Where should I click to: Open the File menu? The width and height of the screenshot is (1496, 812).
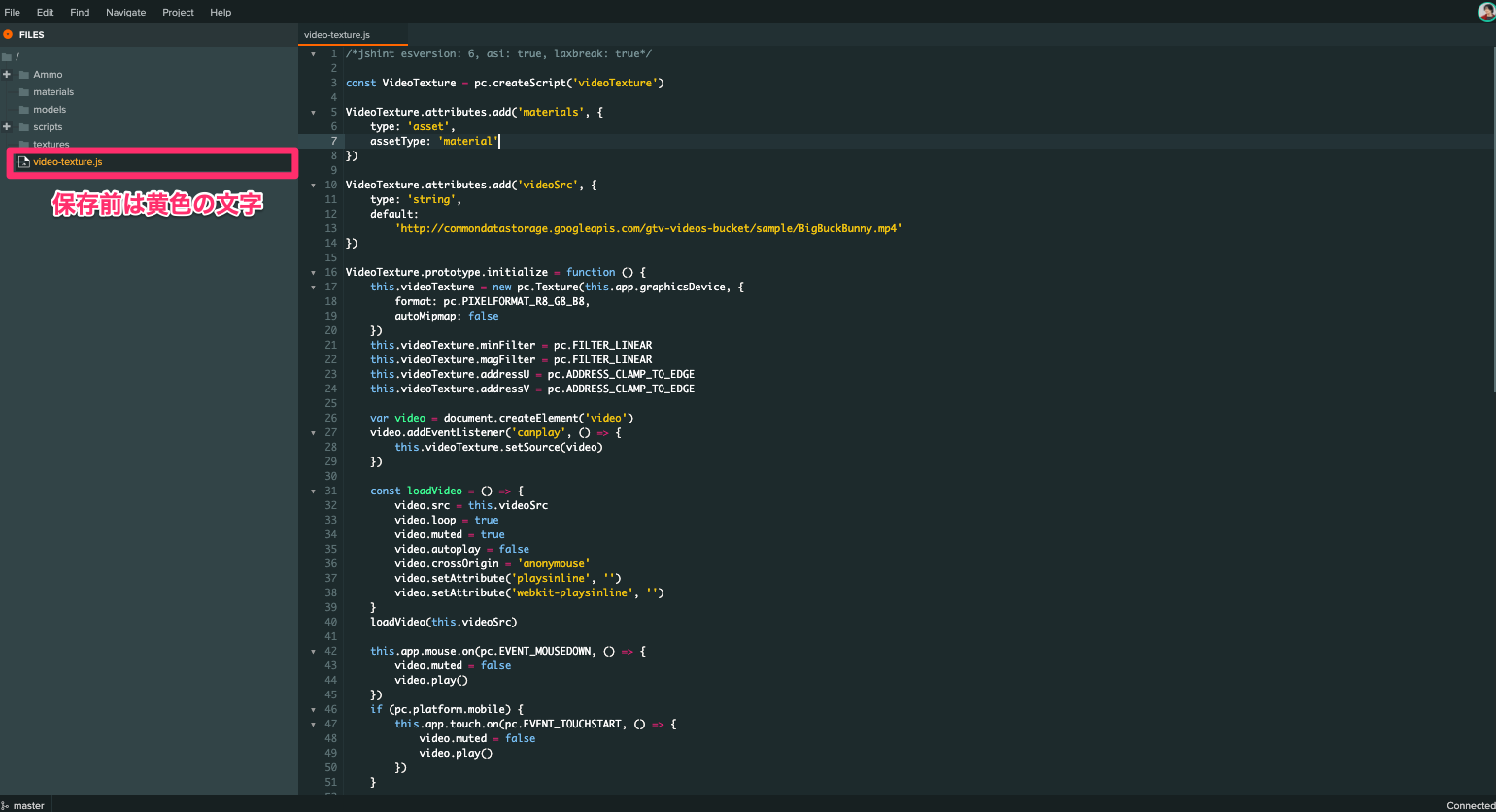tap(13, 12)
